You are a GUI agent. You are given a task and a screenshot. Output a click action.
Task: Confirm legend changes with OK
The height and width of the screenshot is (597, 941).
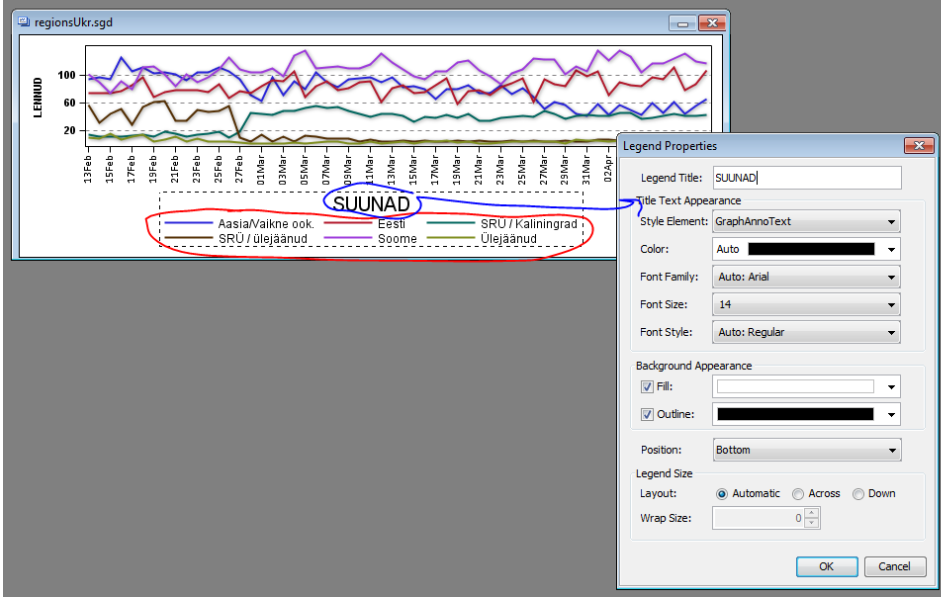tap(826, 566)
